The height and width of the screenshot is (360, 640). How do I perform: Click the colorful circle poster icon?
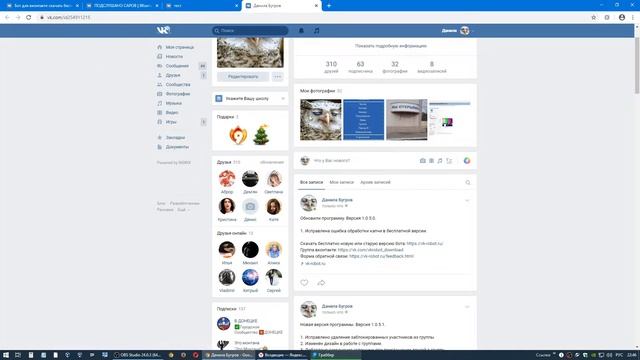(467, 161)
